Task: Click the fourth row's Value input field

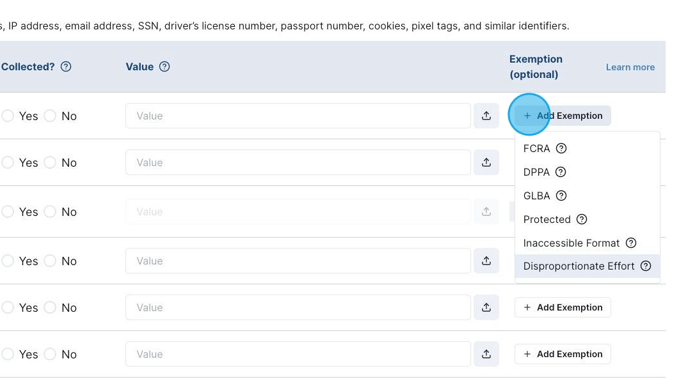Action: [298, 261]
